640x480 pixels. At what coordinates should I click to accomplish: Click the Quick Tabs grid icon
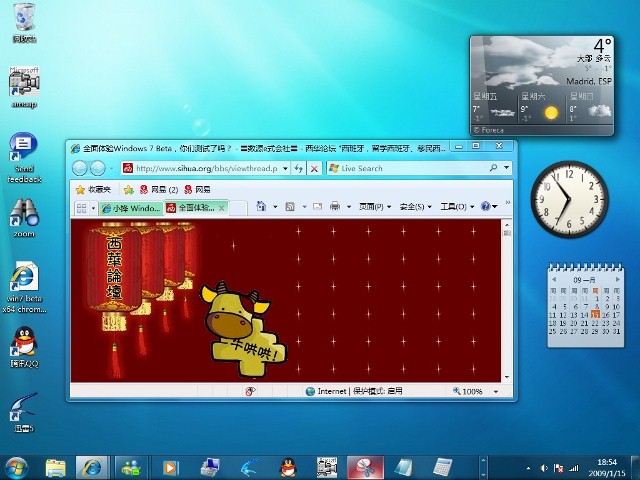point(81,208)
